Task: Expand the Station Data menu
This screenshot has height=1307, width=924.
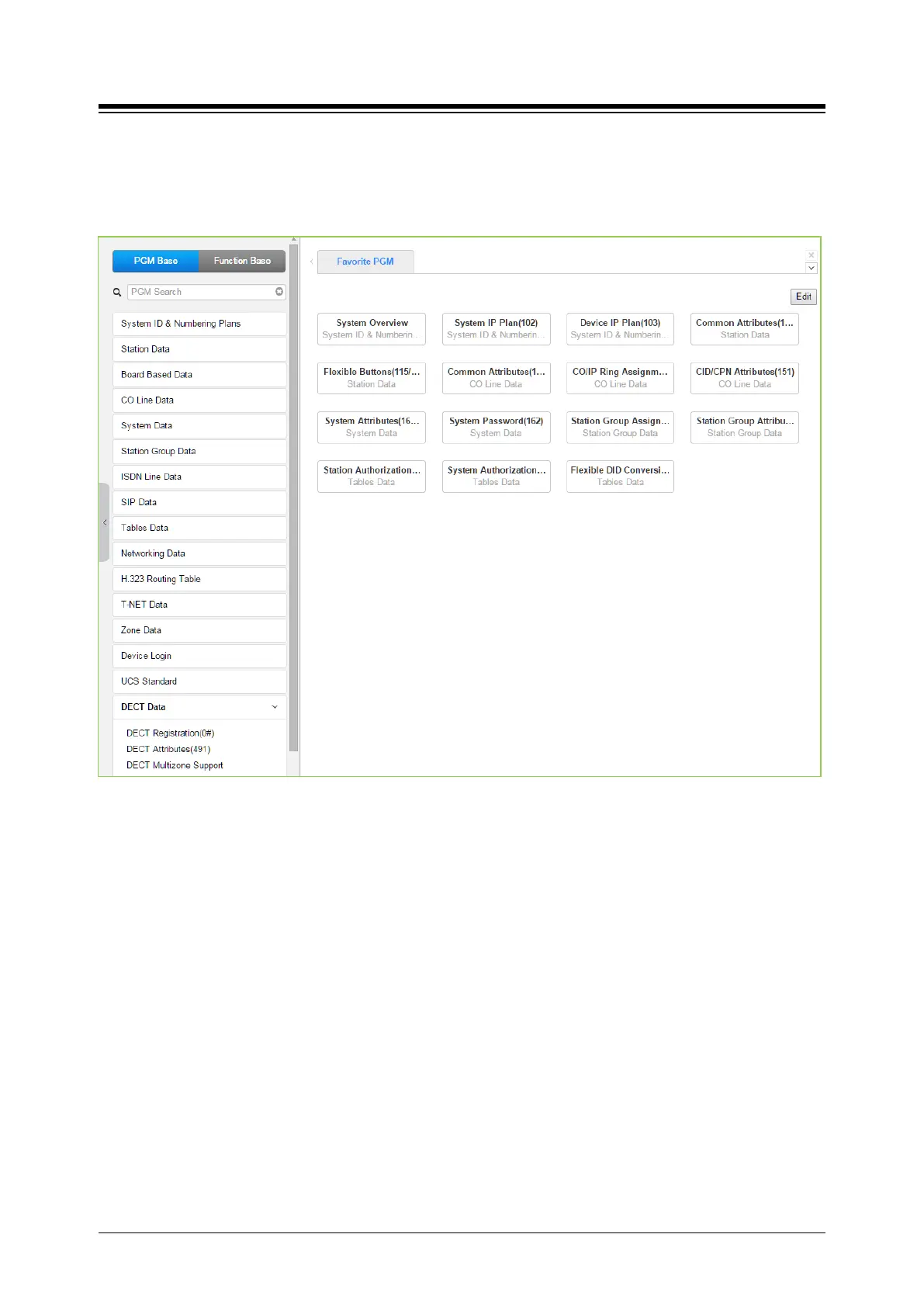Action: [x=199, y=349]
